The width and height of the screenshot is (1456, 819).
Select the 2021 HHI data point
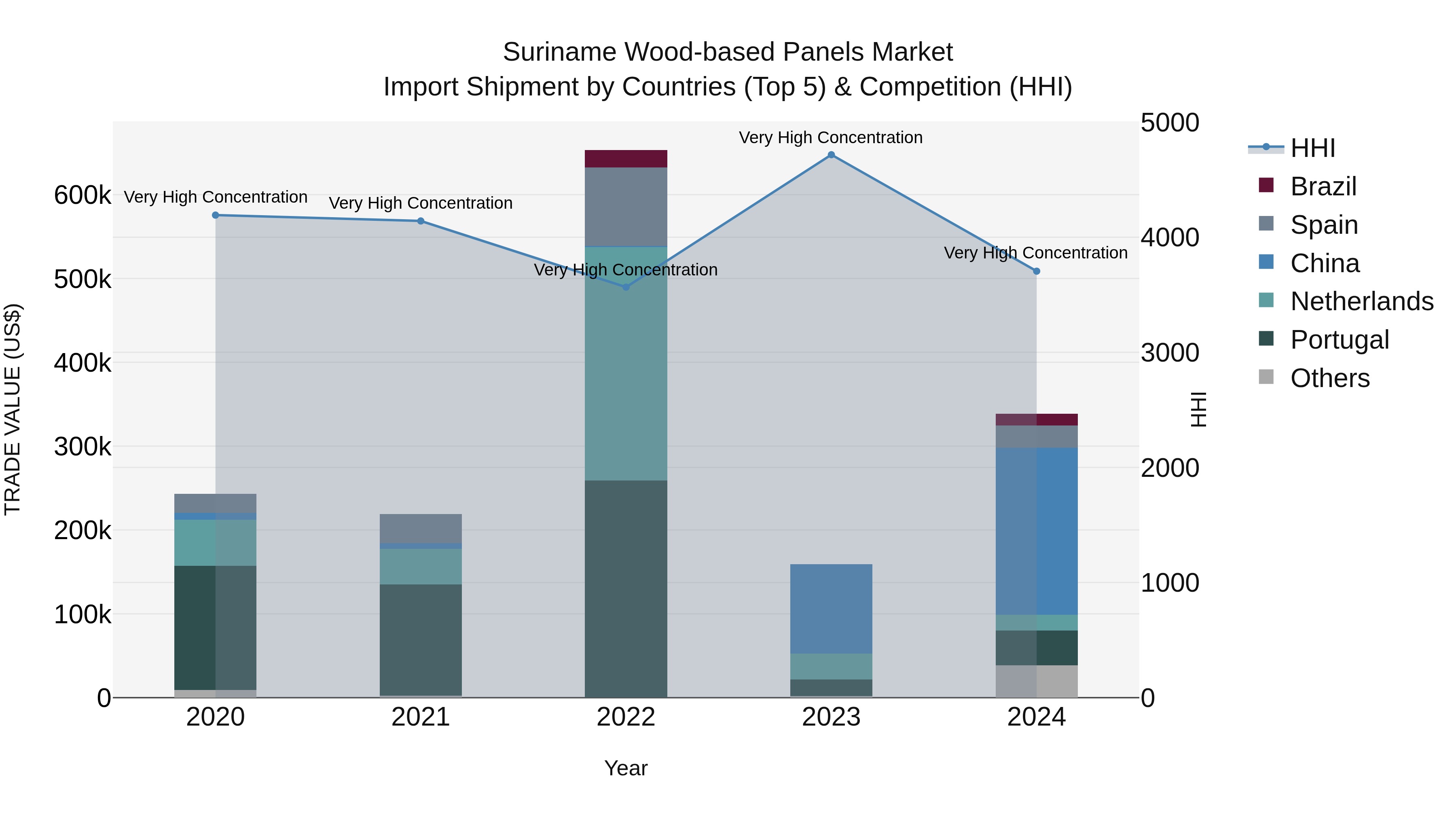pos(421,221)
